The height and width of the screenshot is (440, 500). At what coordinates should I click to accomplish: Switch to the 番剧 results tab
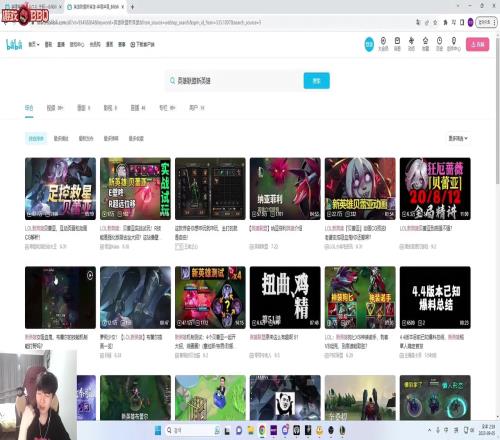pos(83,108)
